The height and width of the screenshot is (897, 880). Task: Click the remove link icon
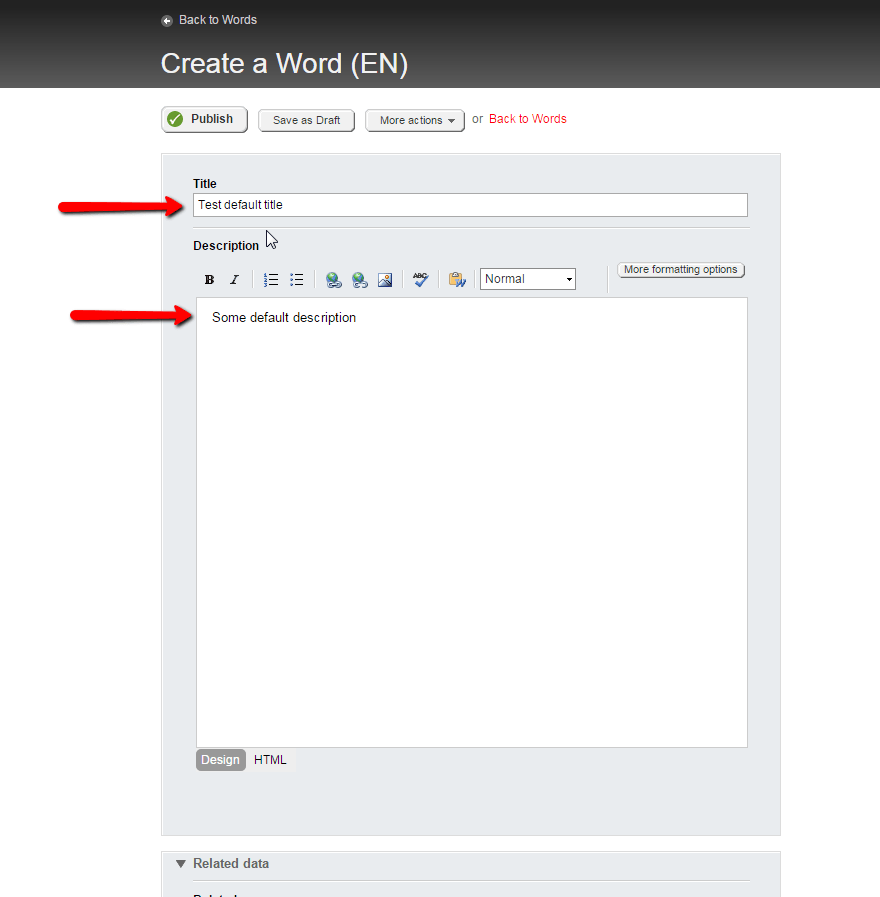[360, 280]
